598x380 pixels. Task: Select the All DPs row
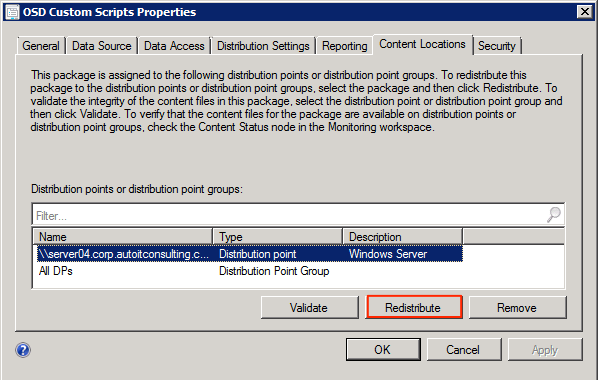pos(250,271)
